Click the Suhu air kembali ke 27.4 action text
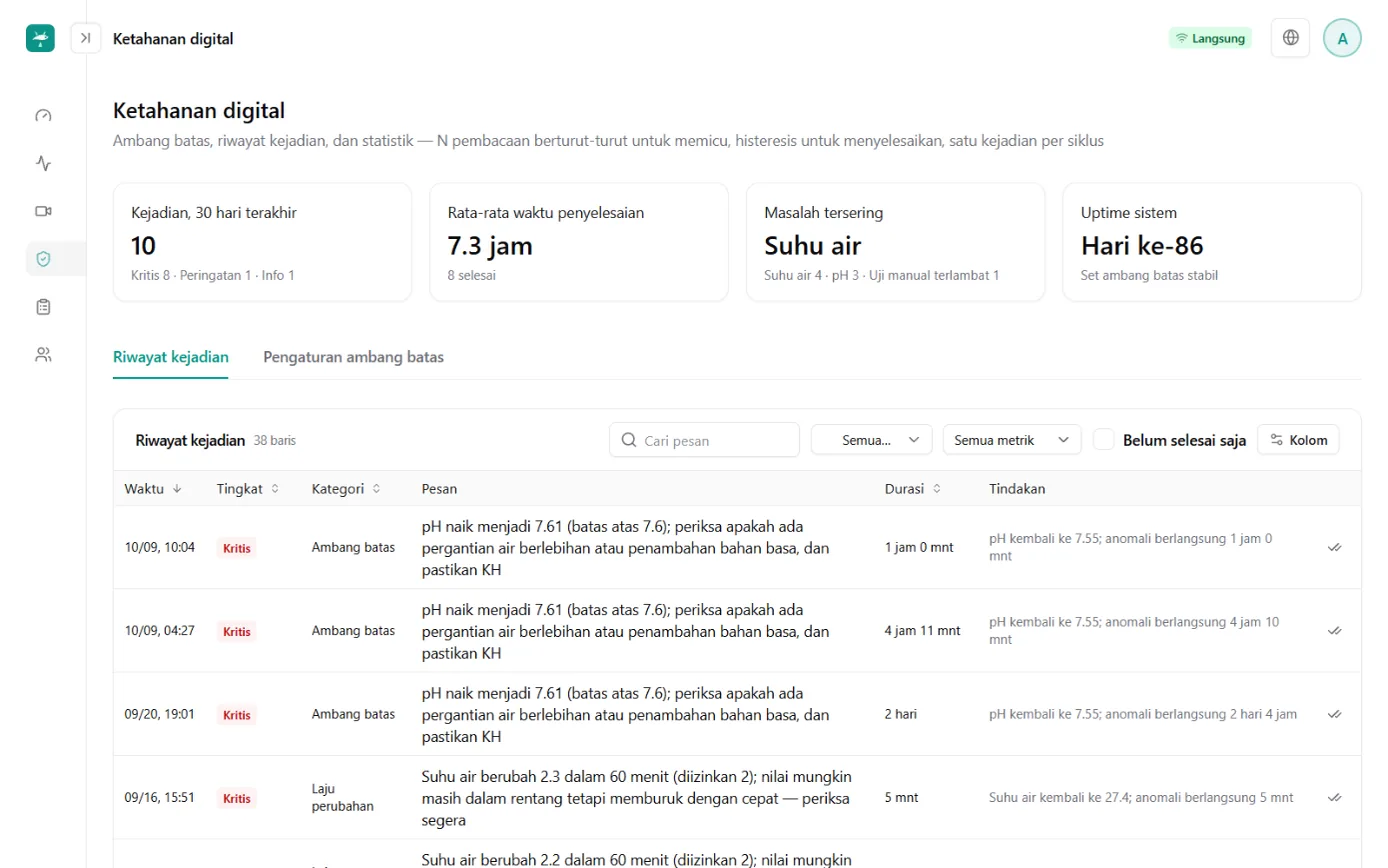Screen dimensions: 1388x868 tap(1141, 798)
